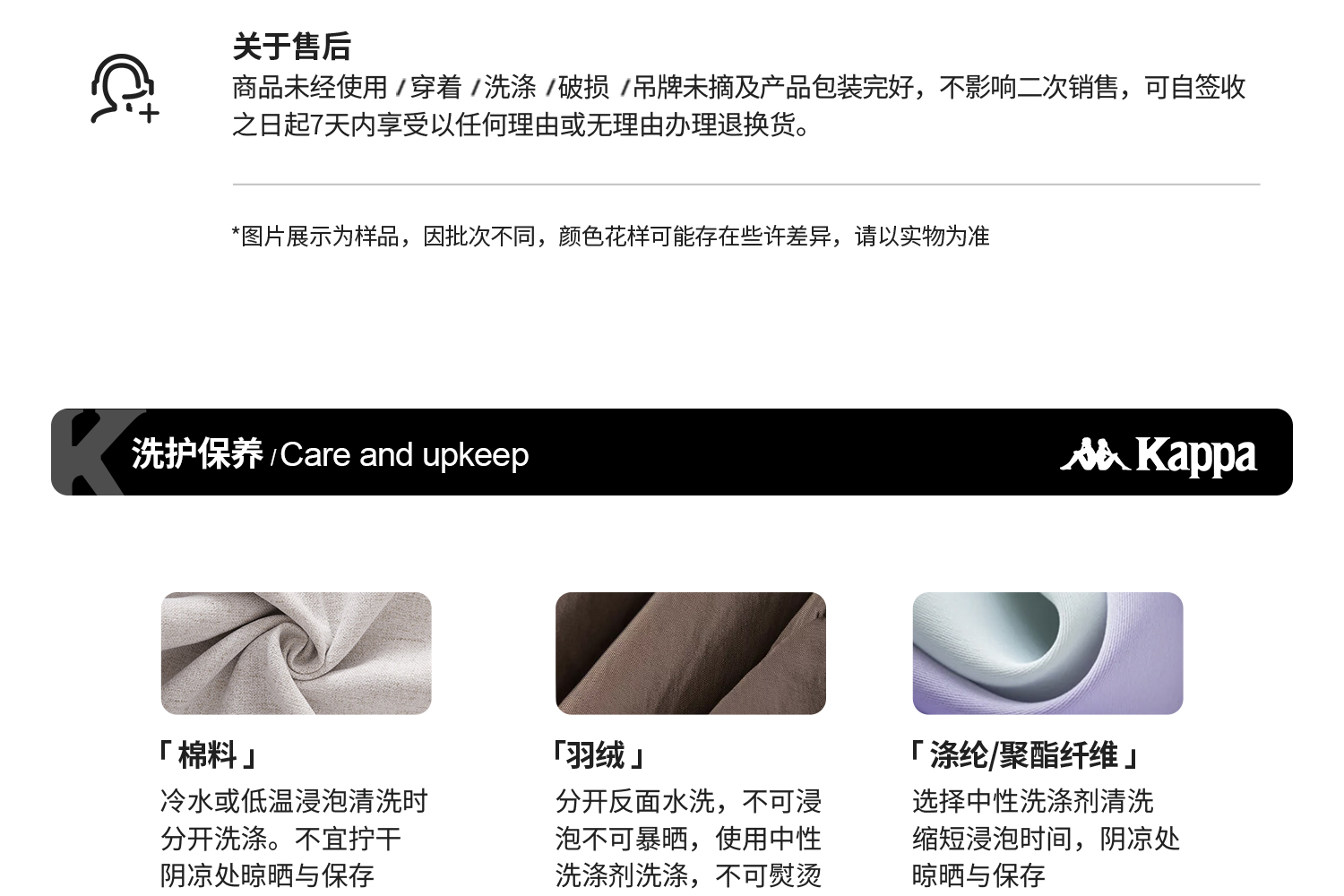This screenshot has width=1344, height=896.
Task: Click the 洗护保养 banner title
Action: (x=197, y=454)
